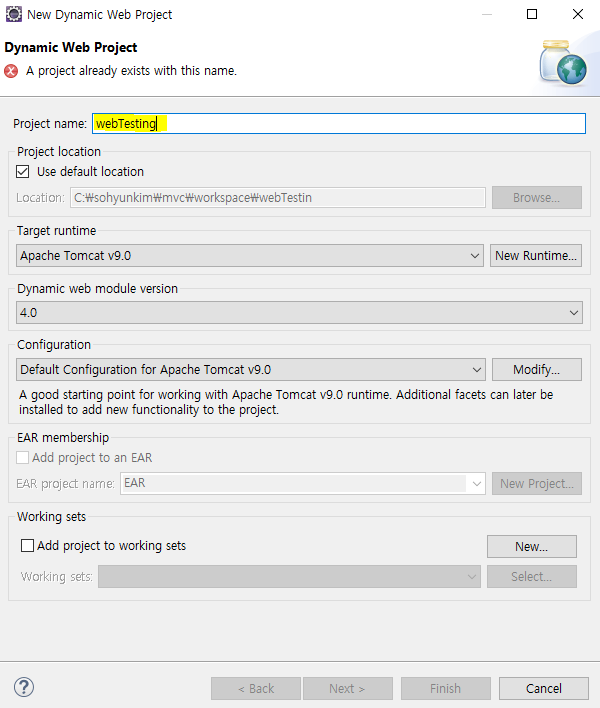This screenshot has width=600, height=708.
Task: Expand the Configuration combo box
Action: (251, 369)
